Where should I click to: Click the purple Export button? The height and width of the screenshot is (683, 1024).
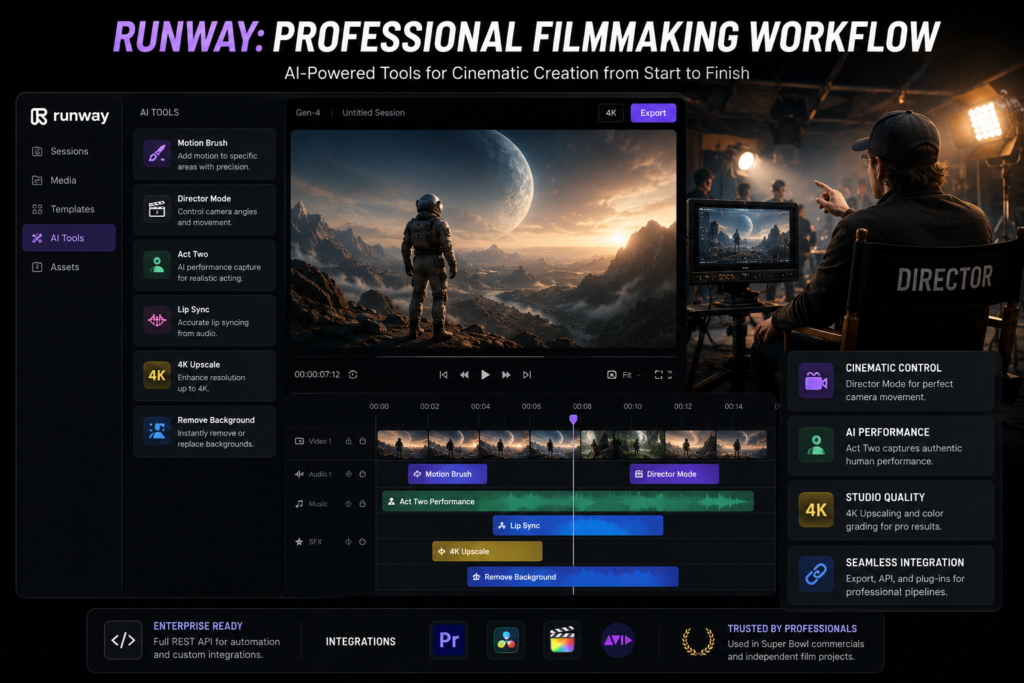click(x=653, y=113)
